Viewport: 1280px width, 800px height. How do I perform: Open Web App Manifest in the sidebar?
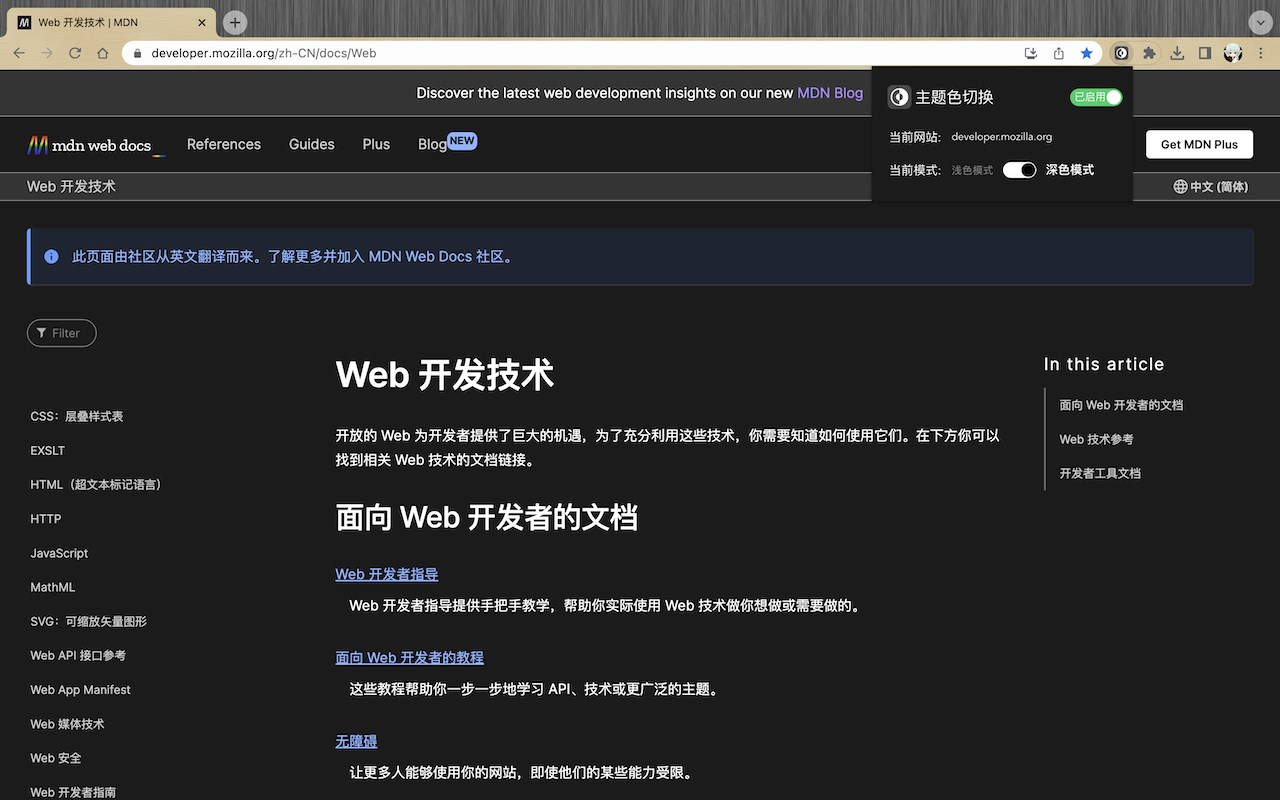click(80, 690)
